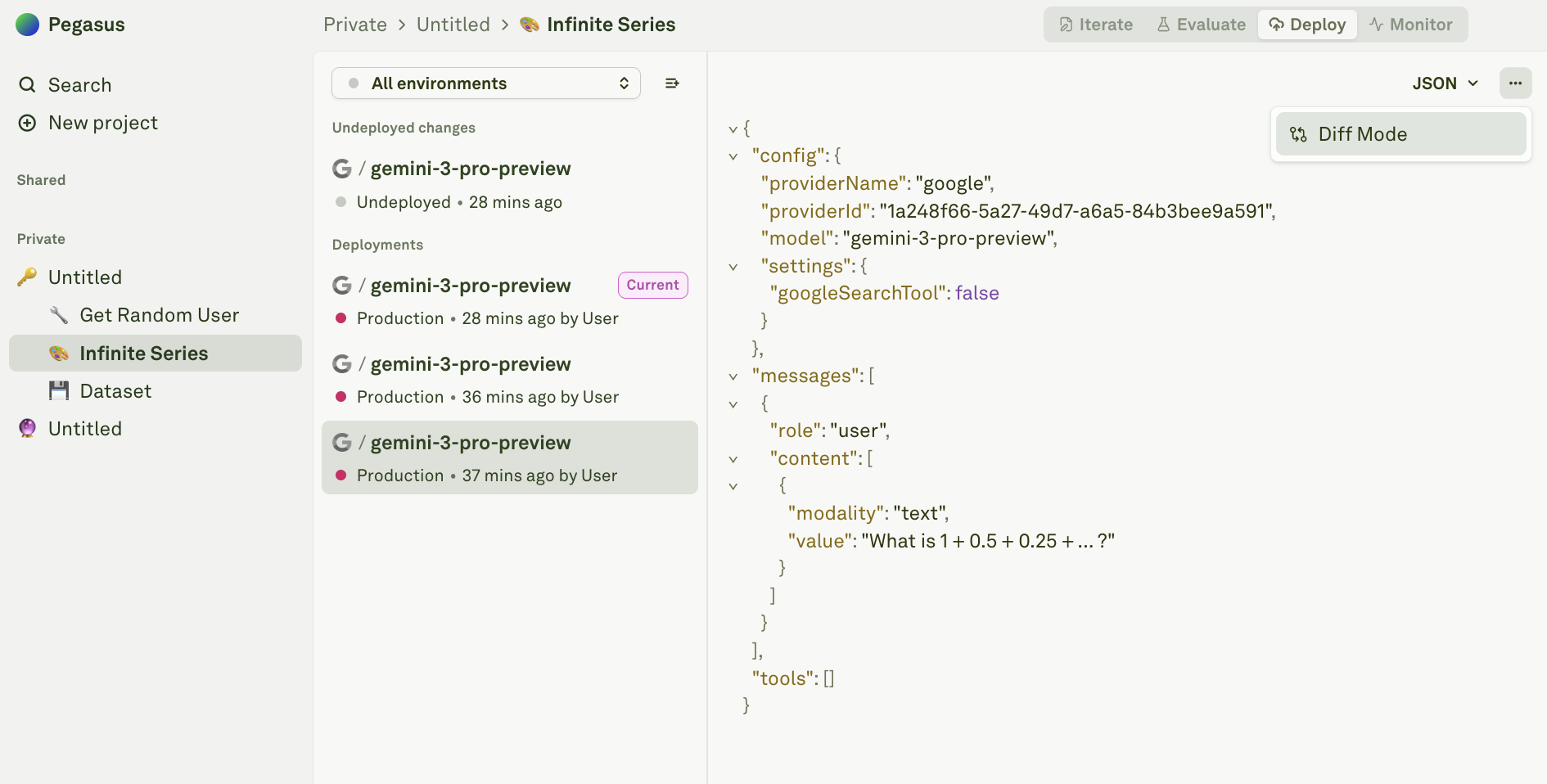Go to Untitled in the breadcrumb
The image size is (1547, 784).
453,25
